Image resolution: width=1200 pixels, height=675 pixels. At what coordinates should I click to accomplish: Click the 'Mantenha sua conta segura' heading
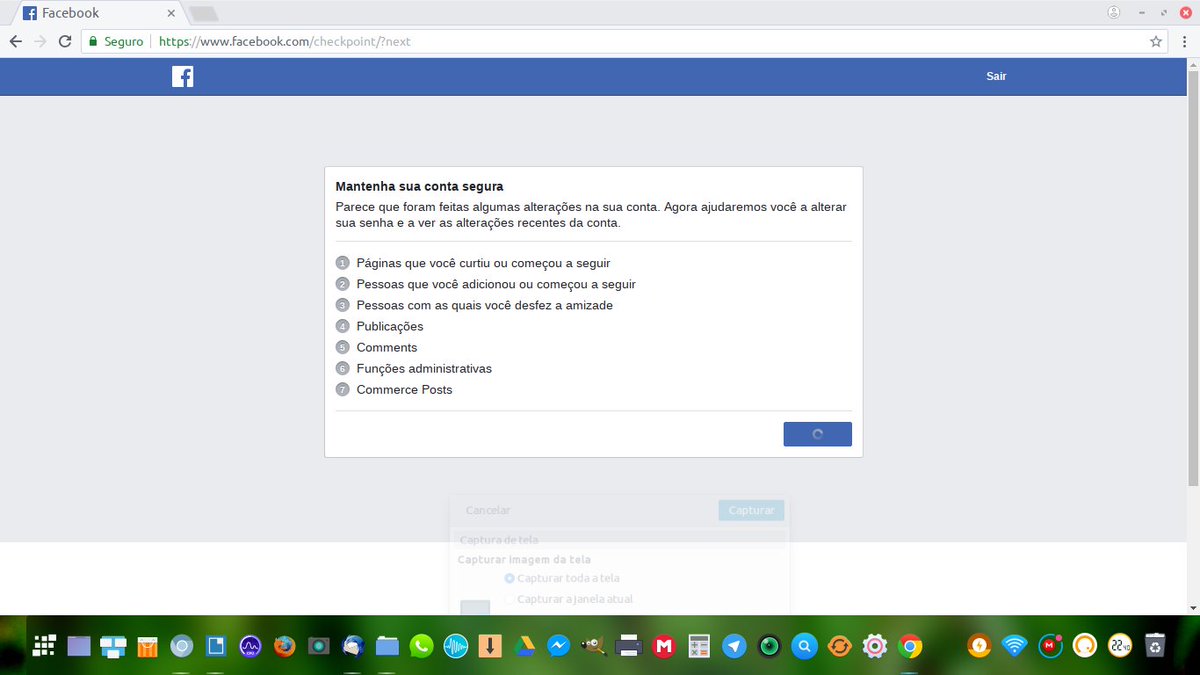tap(419, 186)
